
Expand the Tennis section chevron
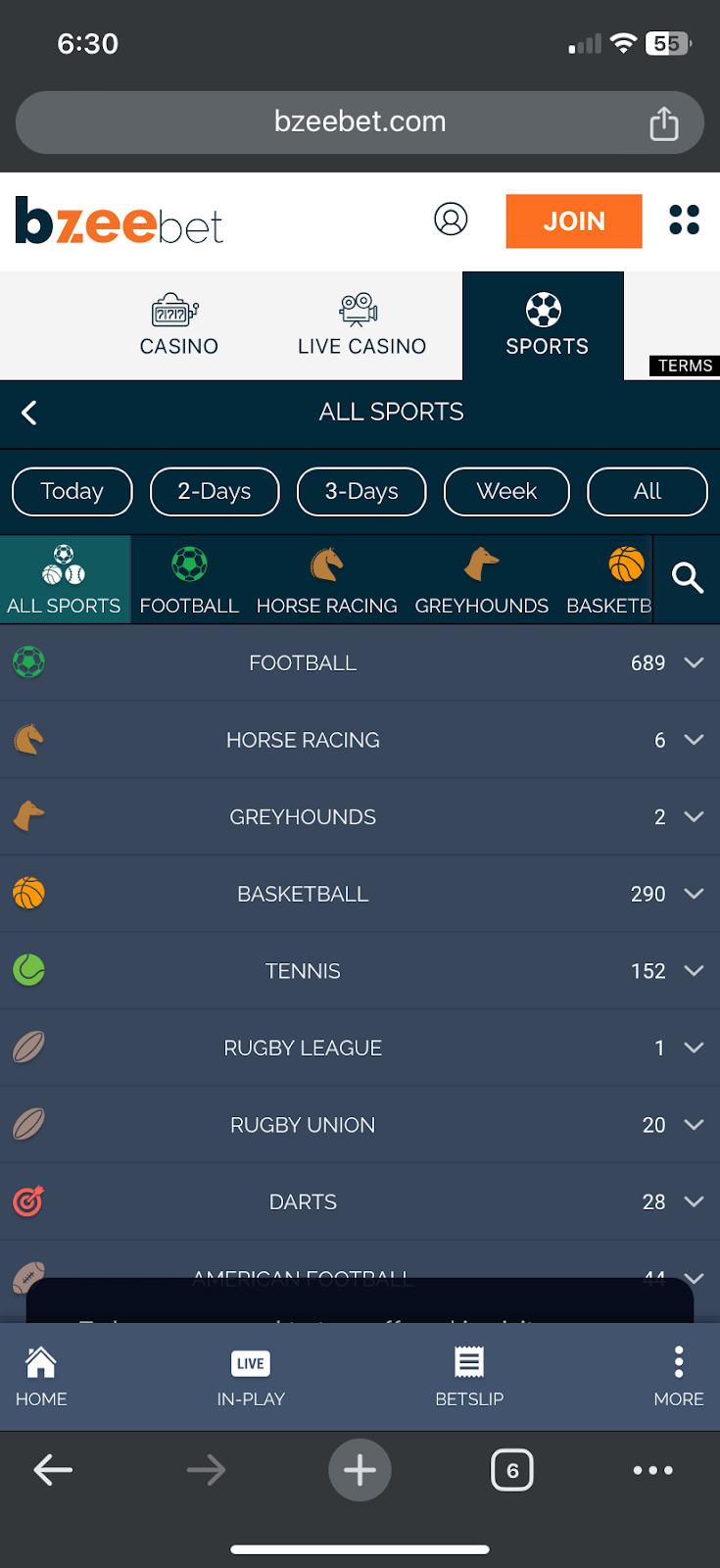(694, 970)
